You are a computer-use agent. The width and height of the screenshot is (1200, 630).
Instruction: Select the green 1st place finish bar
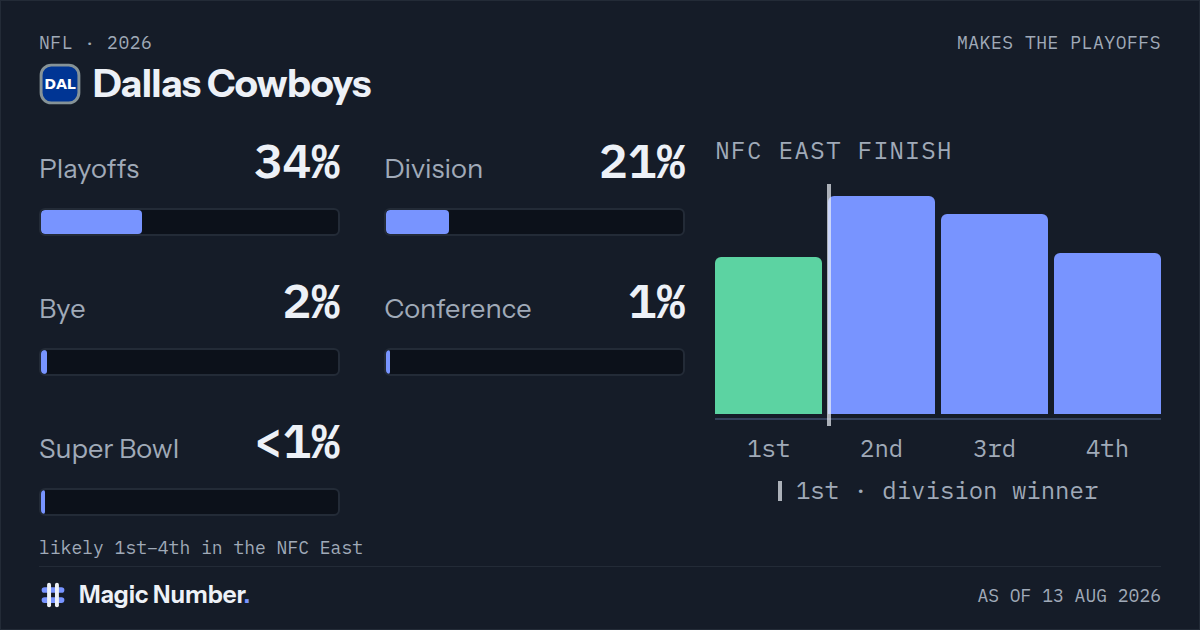click(768, 336)
